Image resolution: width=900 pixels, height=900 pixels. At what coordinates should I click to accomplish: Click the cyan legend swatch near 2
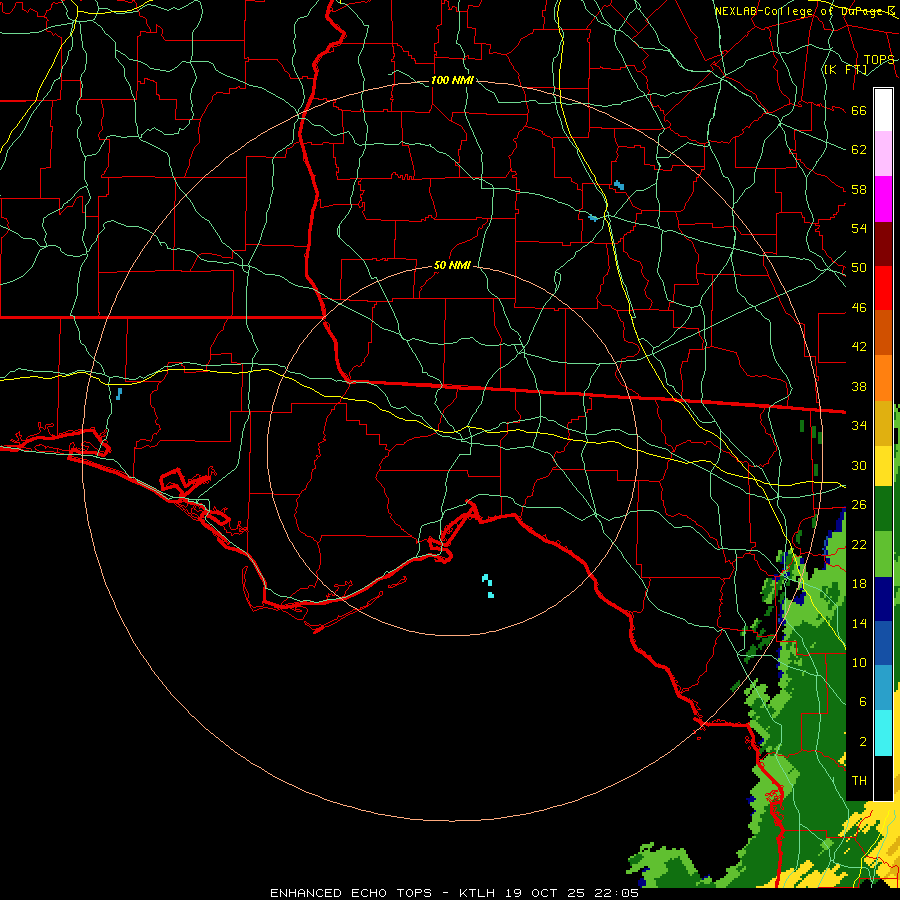pos(883,733)
